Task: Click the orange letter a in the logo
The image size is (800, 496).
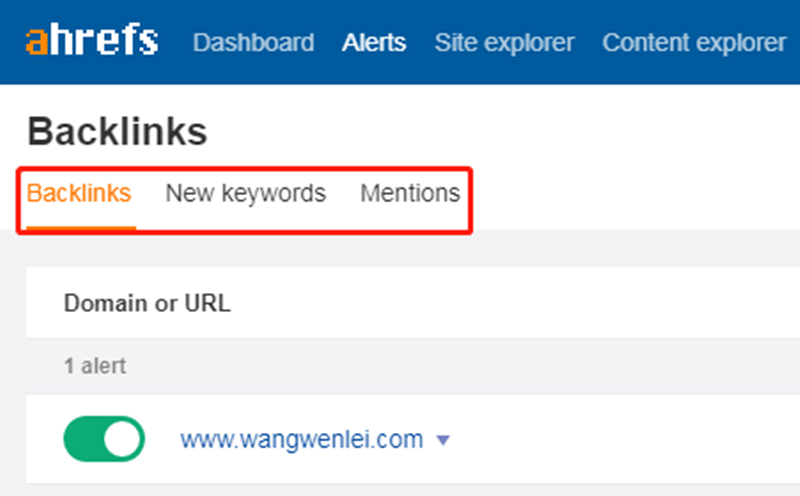Action: coord(37,41)
